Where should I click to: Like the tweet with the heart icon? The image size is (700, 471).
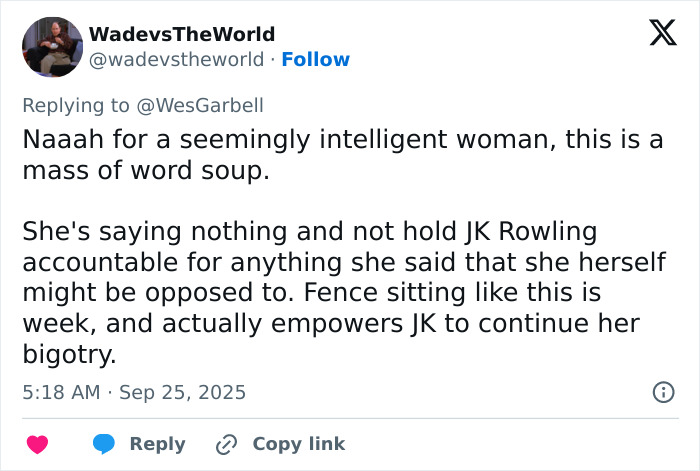37,444
